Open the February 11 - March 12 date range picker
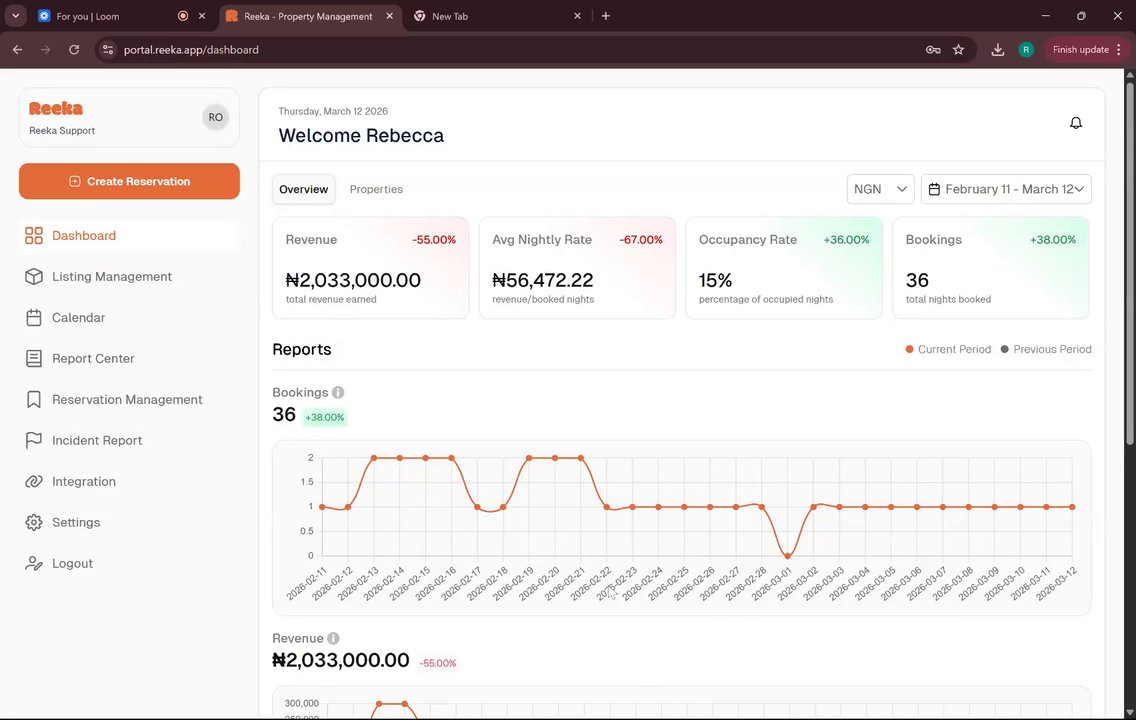Screen dimensions: 1136x720 [x=1006, y=189]
